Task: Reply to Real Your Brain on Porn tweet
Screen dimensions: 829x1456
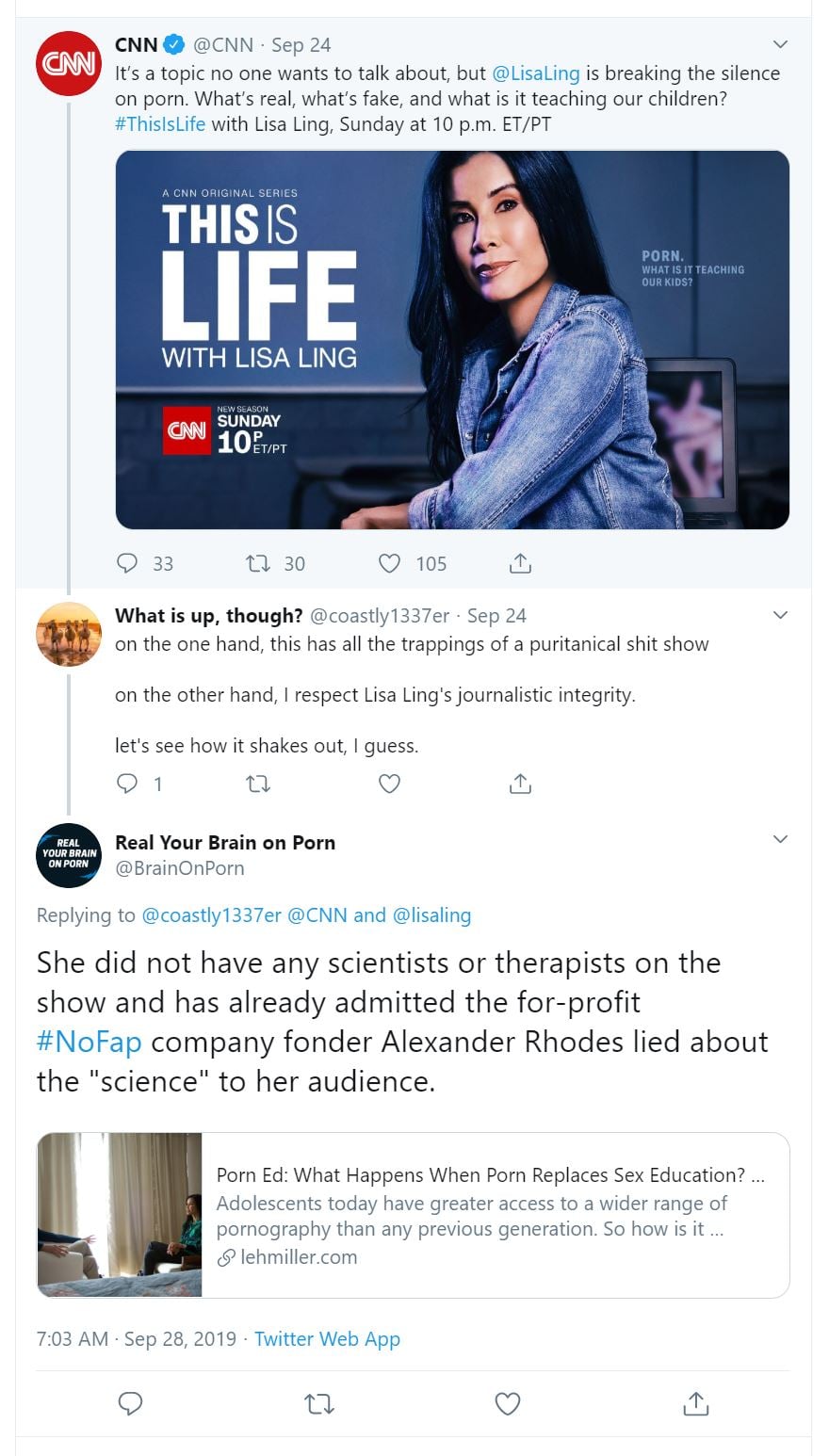Action: click(130, 1404)
